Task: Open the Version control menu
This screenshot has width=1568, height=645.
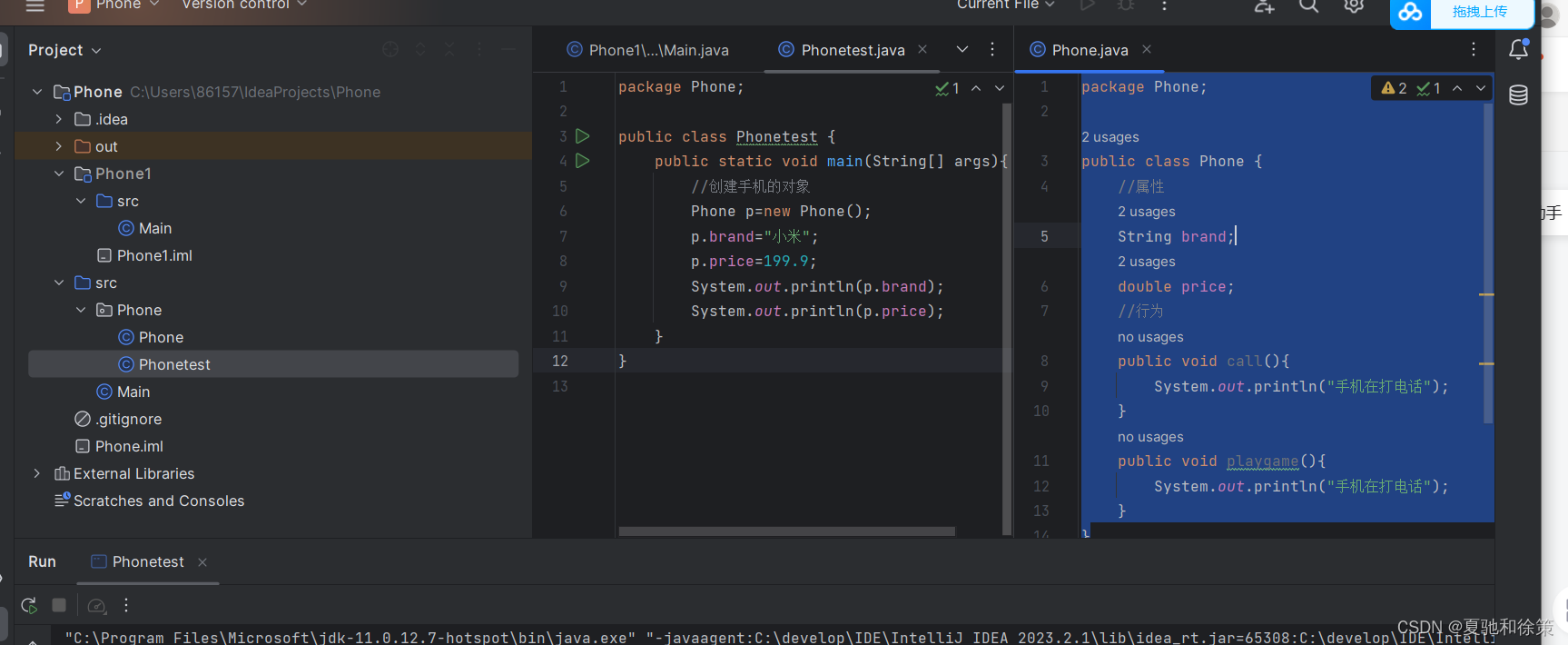Action: tap(244, 5)
